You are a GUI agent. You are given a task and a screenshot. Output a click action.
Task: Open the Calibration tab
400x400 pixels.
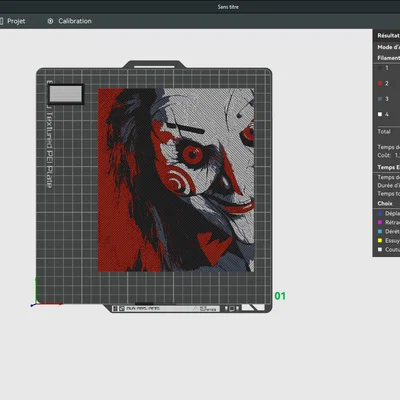[x=70, y=21]
